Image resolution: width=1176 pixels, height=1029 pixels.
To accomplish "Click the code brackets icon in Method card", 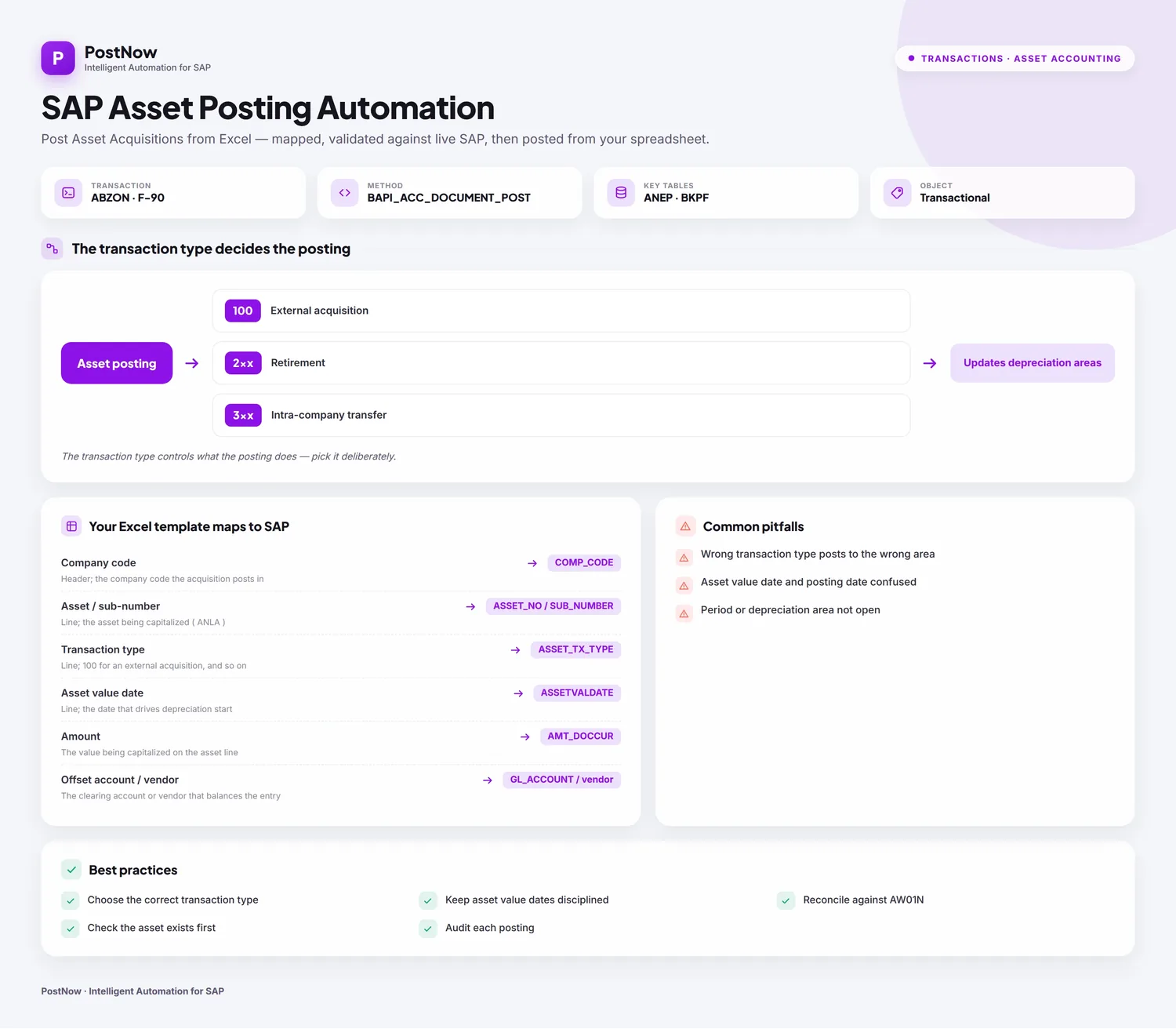I will (345, 192).
